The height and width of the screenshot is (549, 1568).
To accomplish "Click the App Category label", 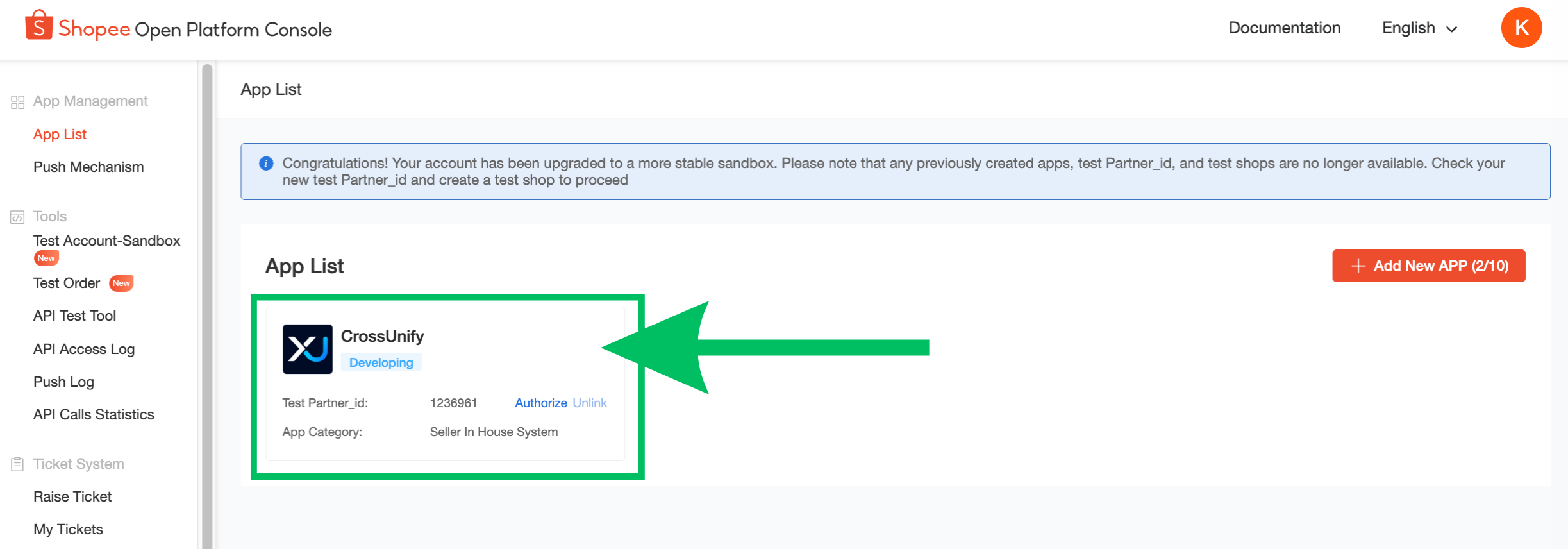I will (x=322, y=432).
